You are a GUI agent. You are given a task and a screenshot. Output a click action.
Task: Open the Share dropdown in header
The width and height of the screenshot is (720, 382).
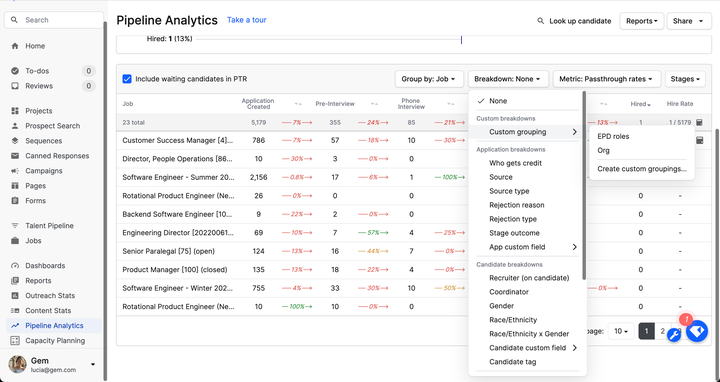pos(689,21)
